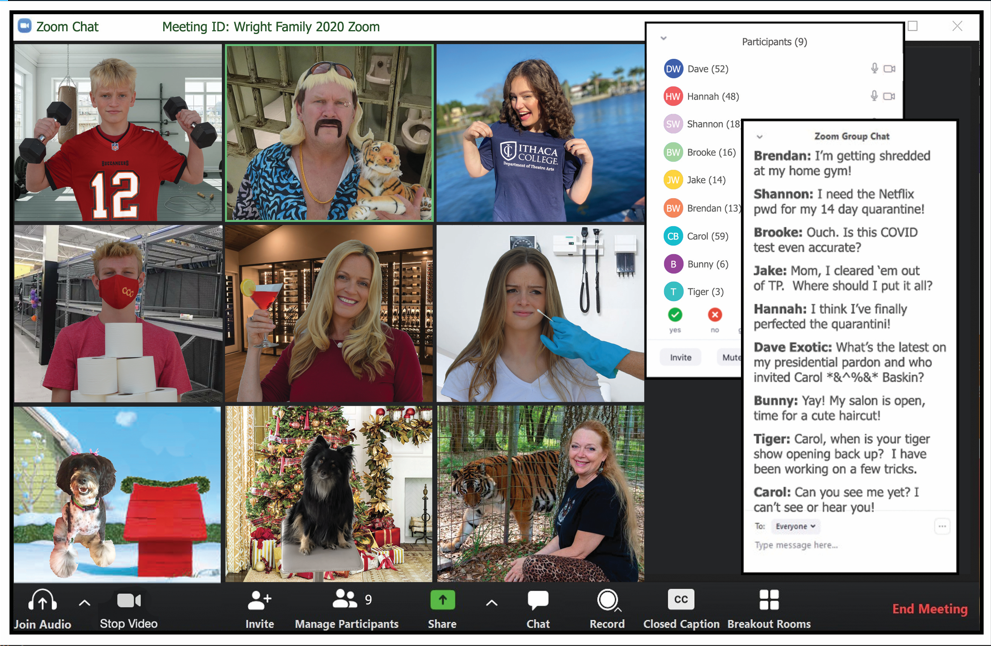The width and height of the screenshot is (991, 646).
Task: Open Manage Participants in the toolbar
Action: click(345, 600)
